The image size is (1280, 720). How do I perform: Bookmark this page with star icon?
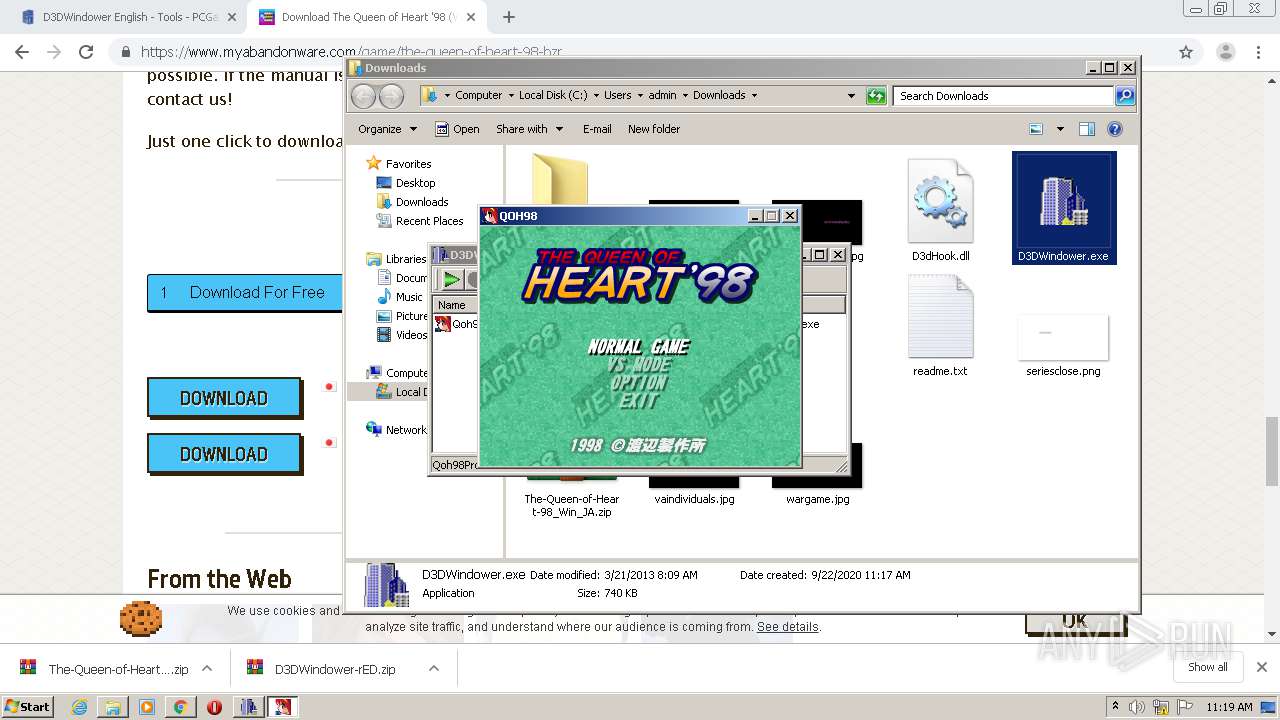(x=1186, y=52)
